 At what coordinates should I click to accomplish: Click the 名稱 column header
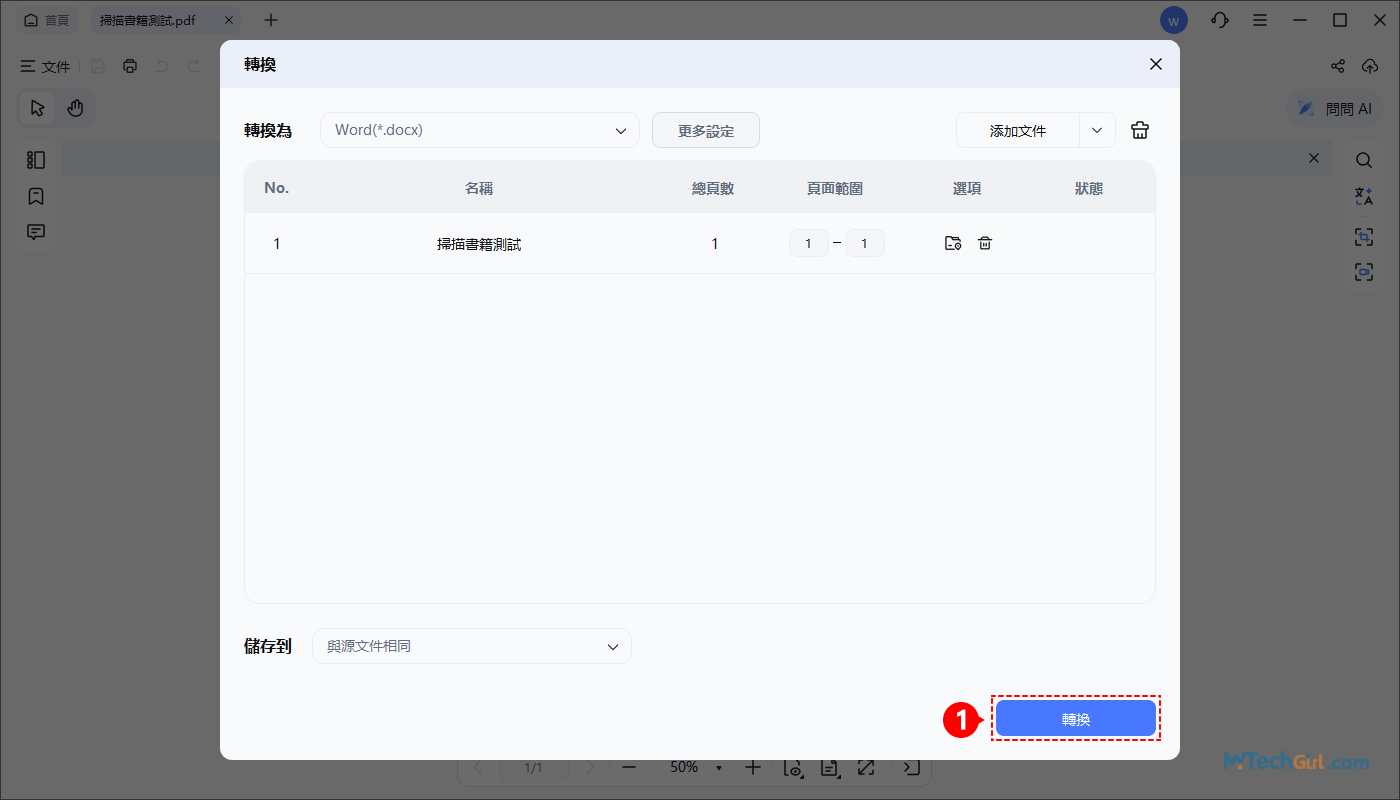click(479, 188)
